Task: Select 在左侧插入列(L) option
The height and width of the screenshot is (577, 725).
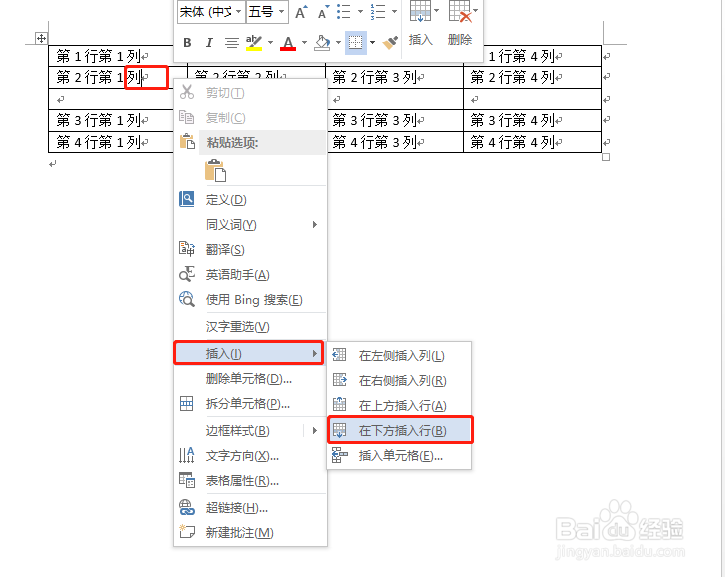Action: [399, 355]
